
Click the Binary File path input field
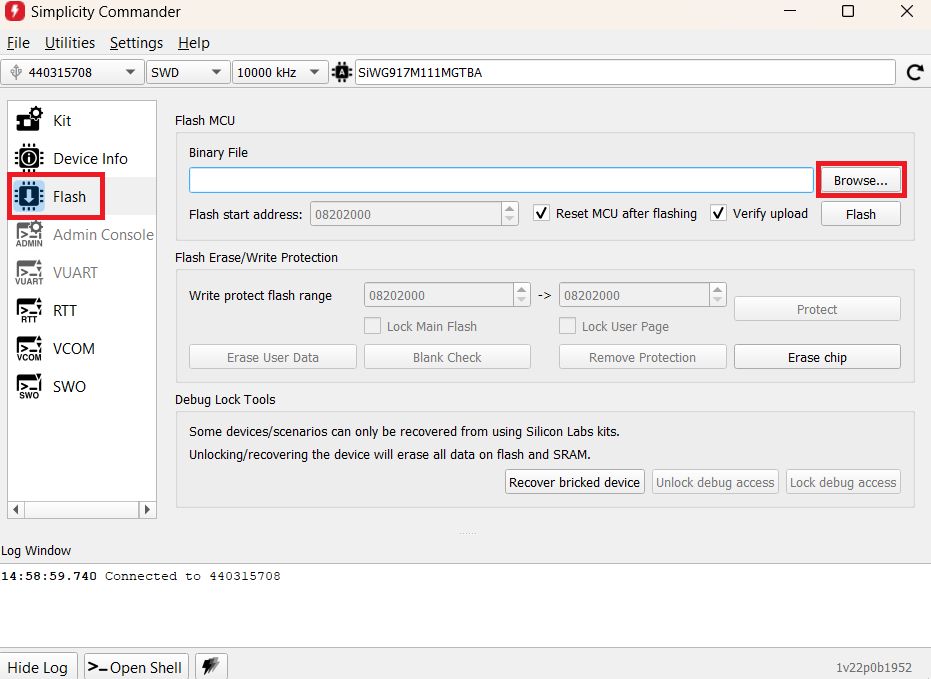pos(500,180)
